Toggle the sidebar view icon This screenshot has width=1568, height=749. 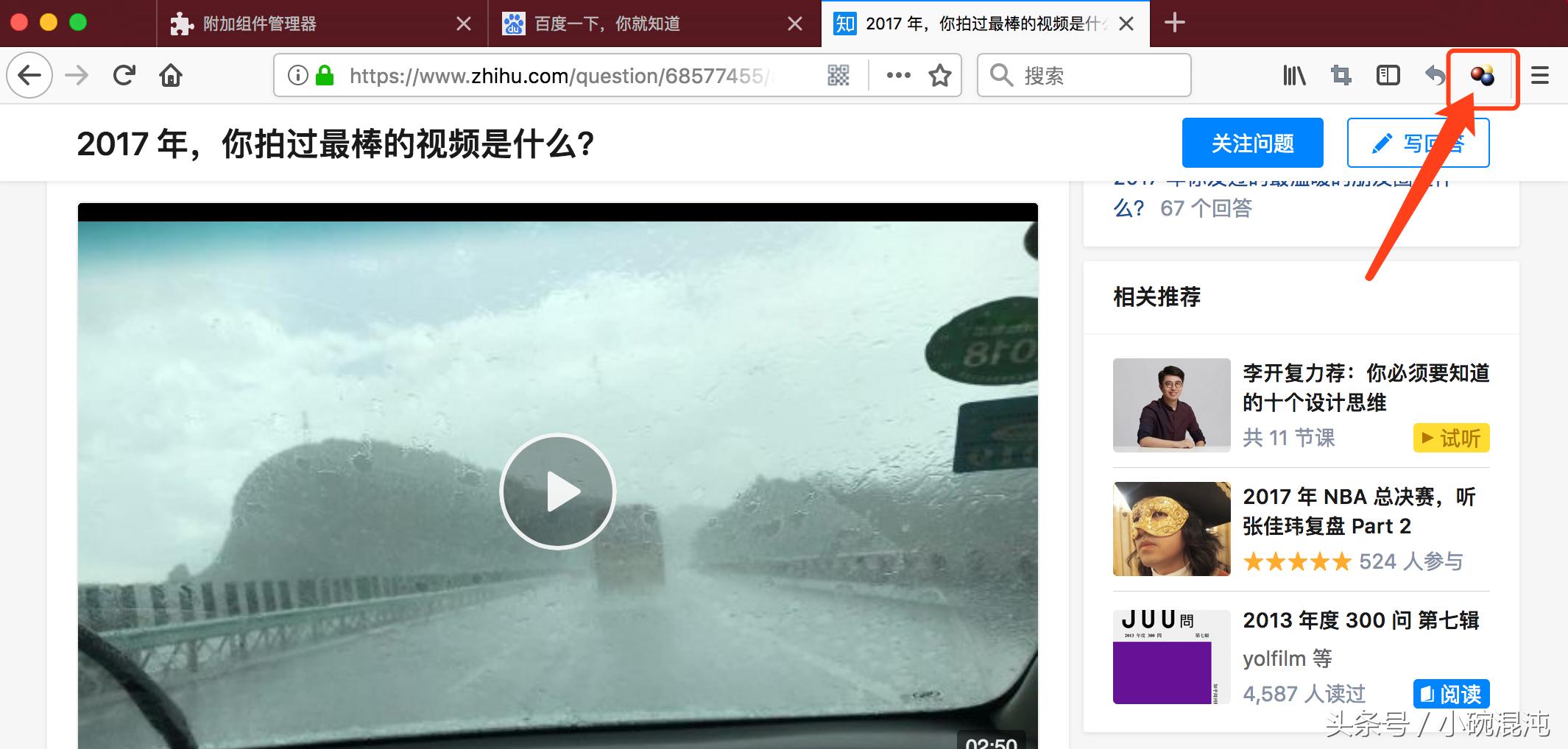click(1388, 75)
